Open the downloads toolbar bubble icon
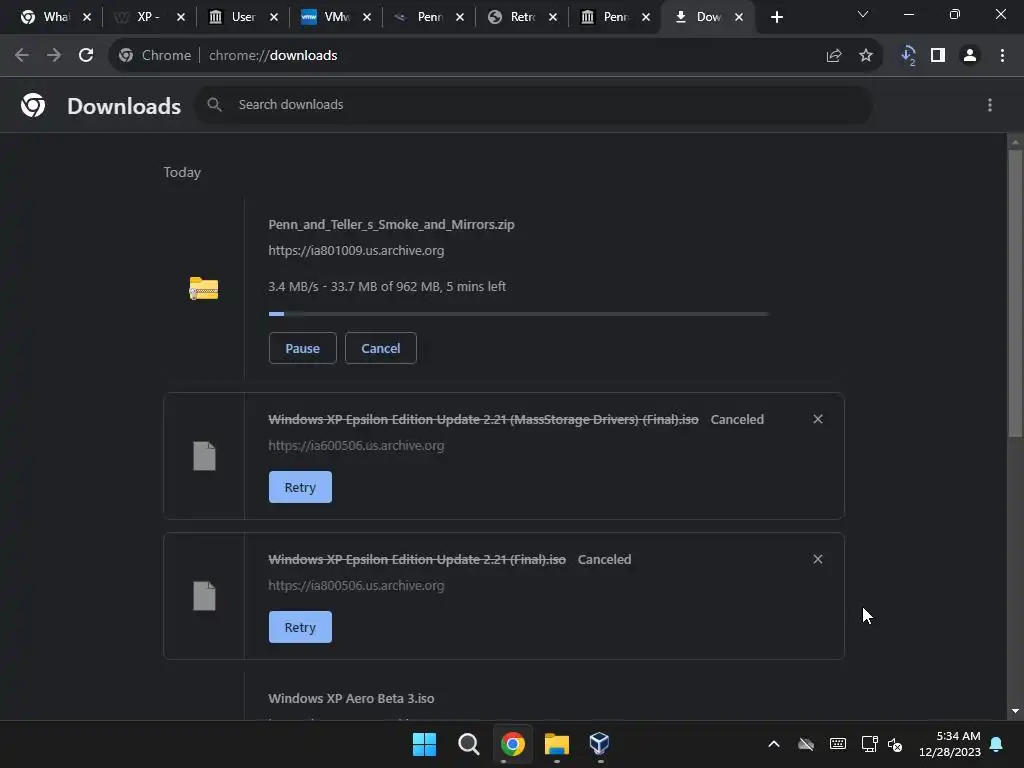The height and width of the screenshot is (768, 1024). (x=908, y=56)
